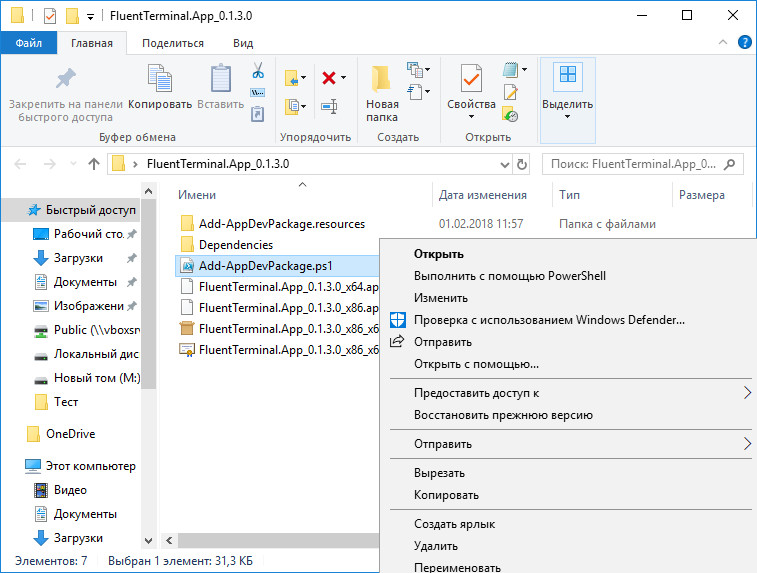Expand the move to dropdown arrow
The height and width of the screenshot is (573, 757).
303,77
